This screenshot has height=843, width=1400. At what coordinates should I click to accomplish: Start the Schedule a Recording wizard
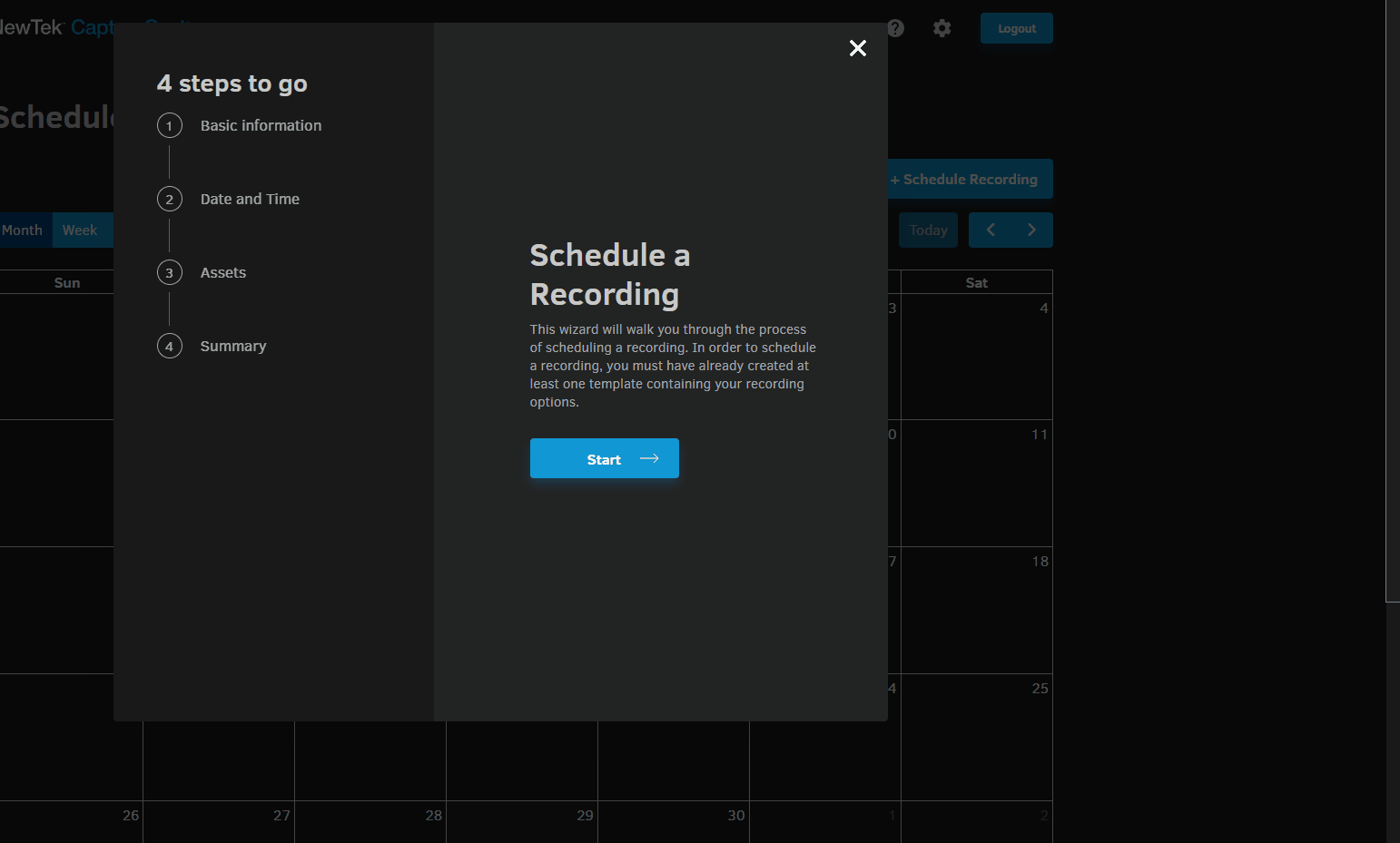pyautogui.click(x=604, y=458)
